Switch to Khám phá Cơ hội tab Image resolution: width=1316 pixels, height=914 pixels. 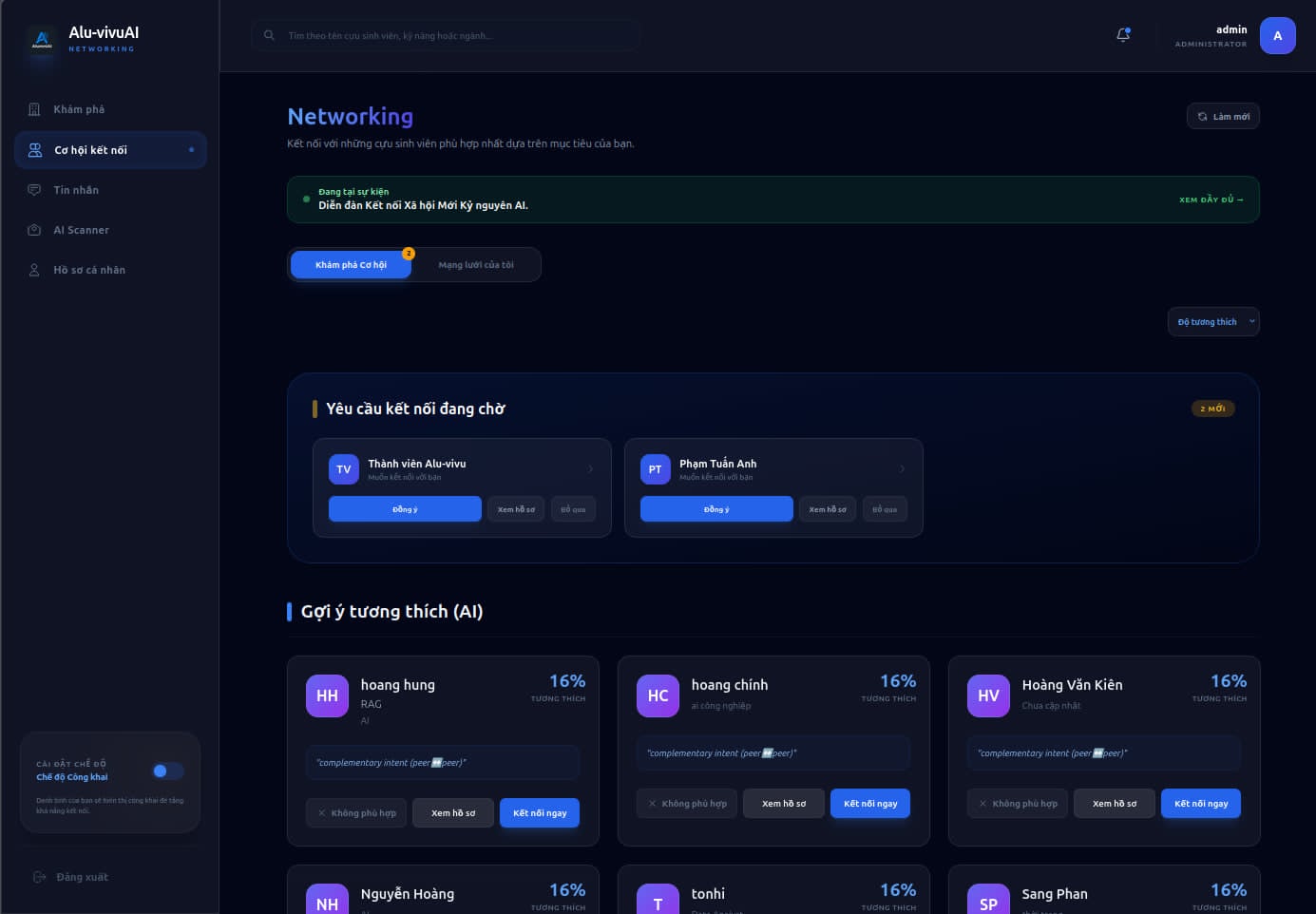[x=351, y=265]
